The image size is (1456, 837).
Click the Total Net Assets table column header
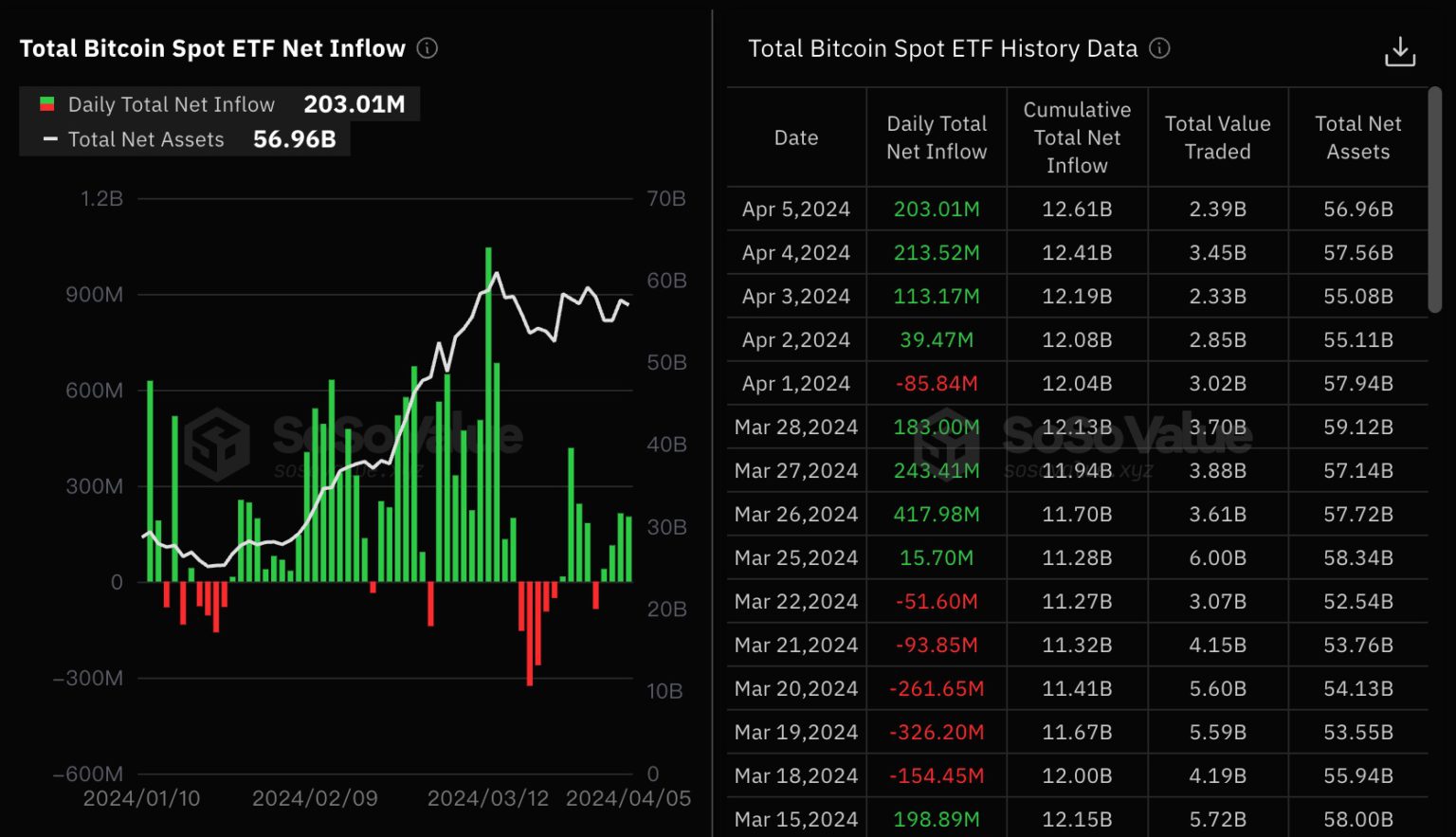pyautogui.click(x=1357, y=137)
